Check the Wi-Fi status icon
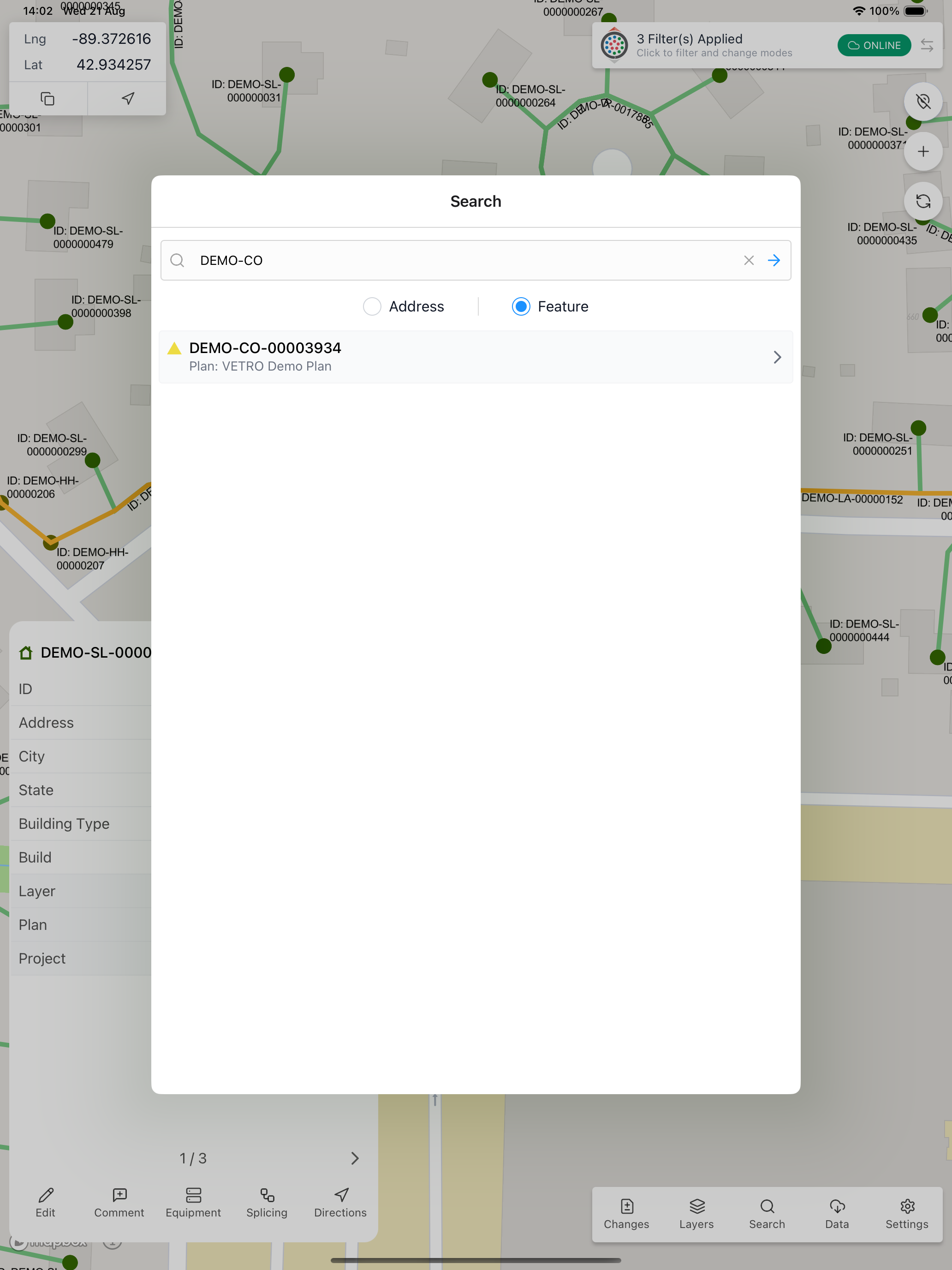 pyautogui.click(x=858, y=11)
